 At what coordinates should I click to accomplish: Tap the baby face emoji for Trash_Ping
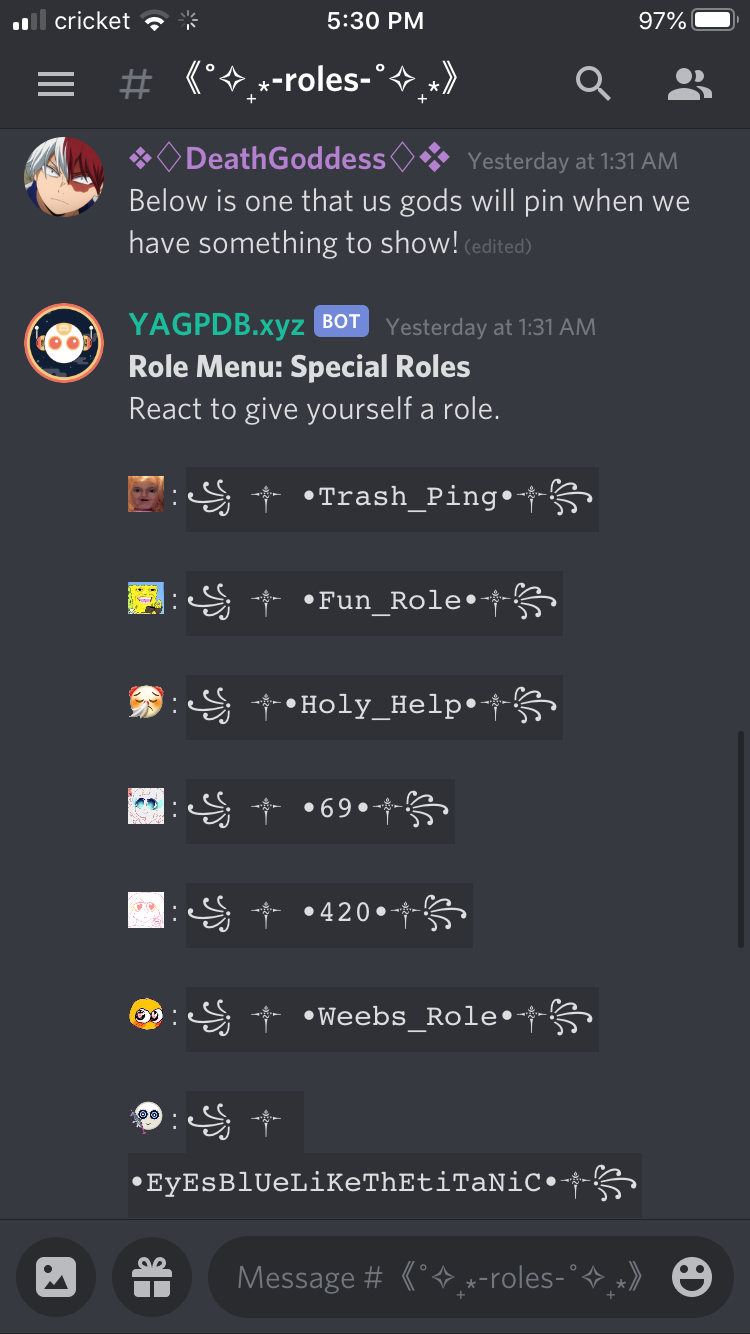click(146, 494)
